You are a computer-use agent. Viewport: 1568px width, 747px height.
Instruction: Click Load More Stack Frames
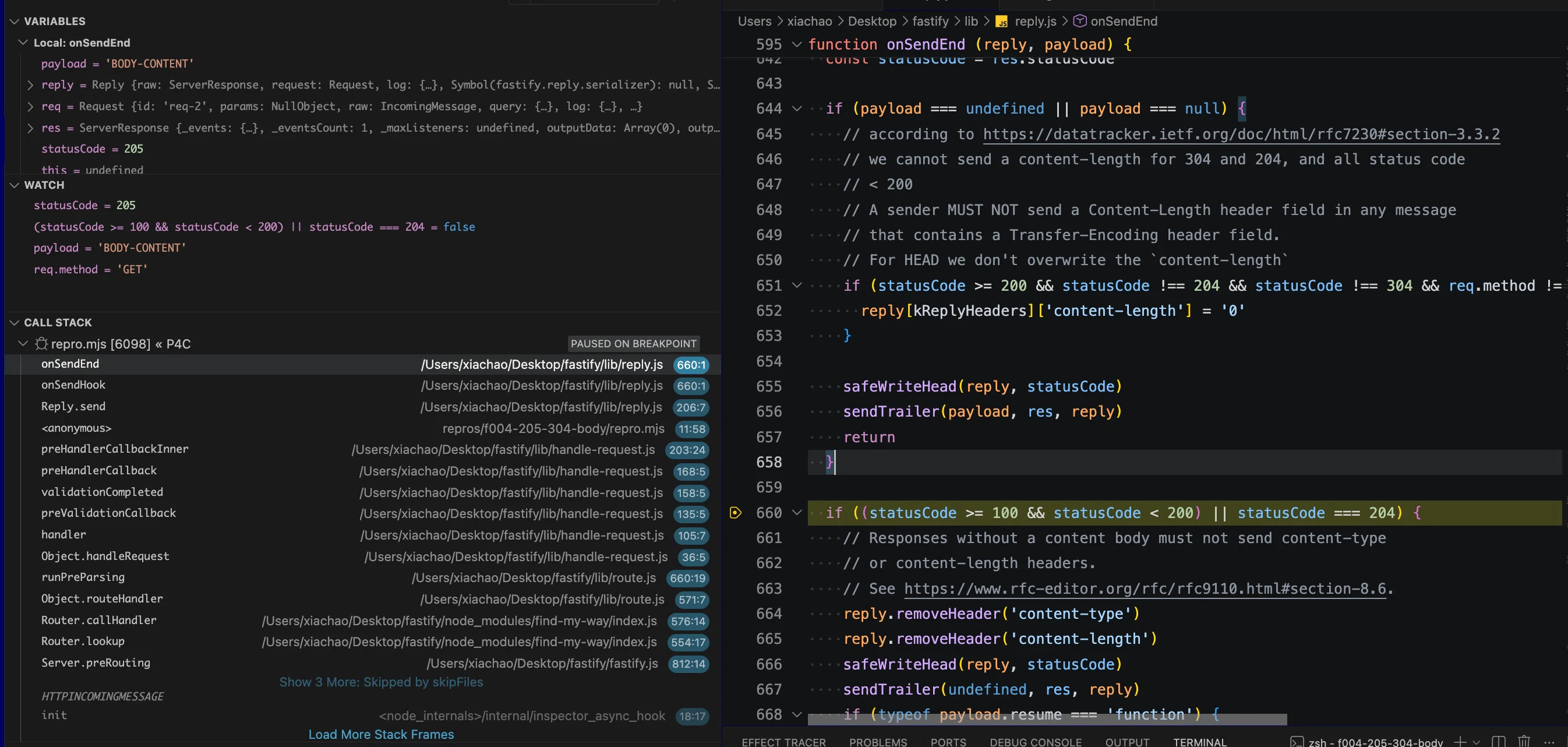tap(381, 735)
